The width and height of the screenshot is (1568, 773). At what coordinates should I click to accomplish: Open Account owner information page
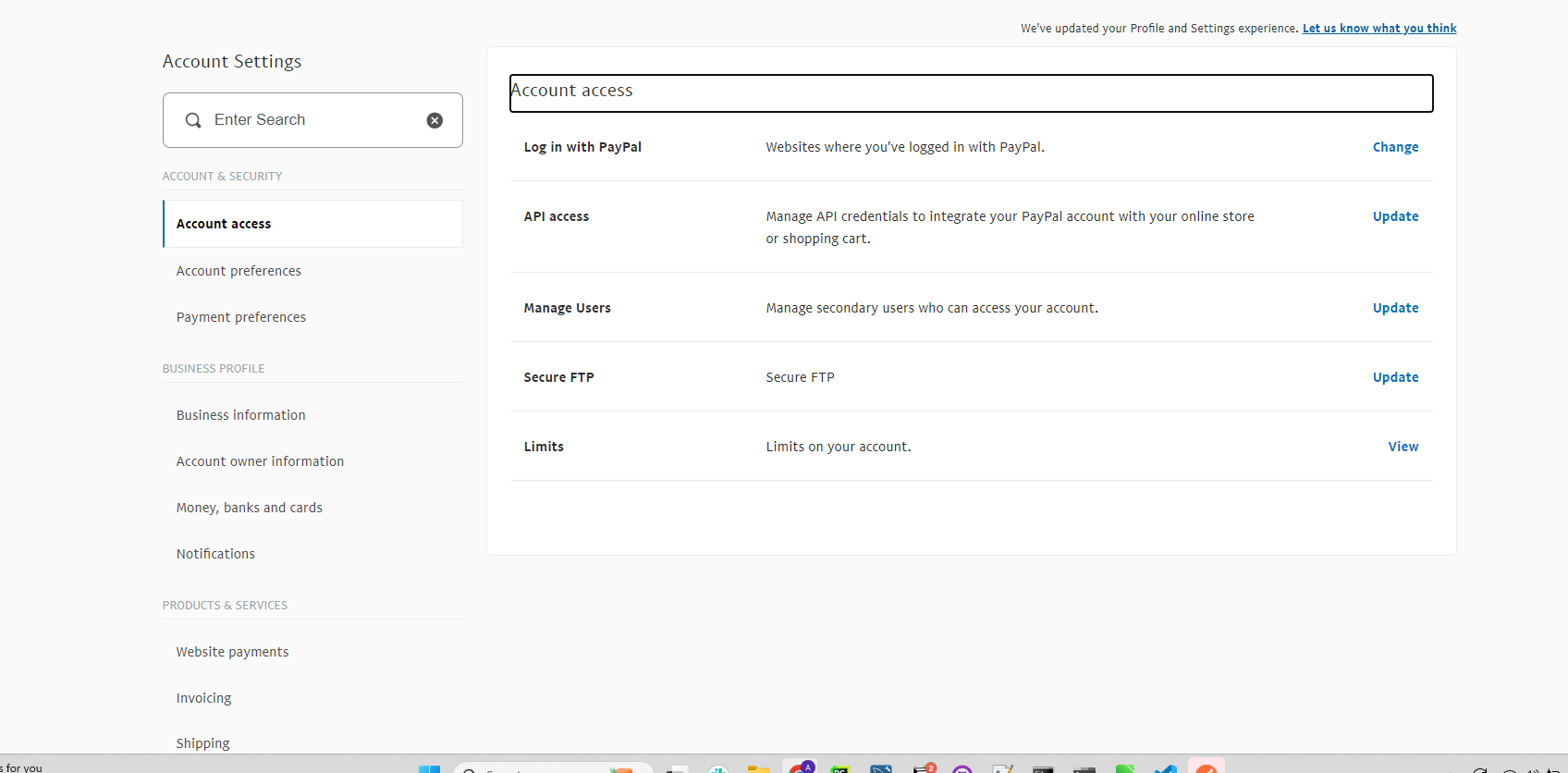click(260, 461)
